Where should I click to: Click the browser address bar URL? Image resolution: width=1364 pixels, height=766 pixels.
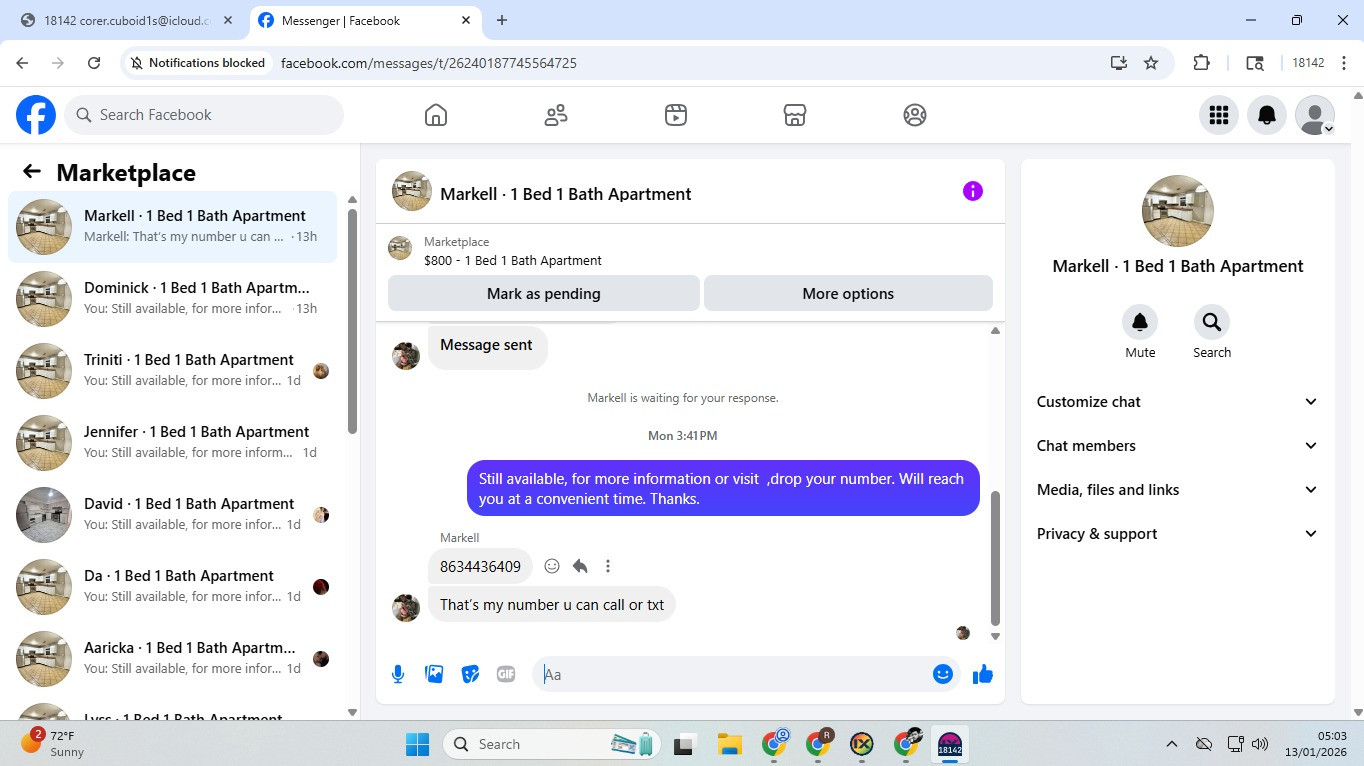428,63
